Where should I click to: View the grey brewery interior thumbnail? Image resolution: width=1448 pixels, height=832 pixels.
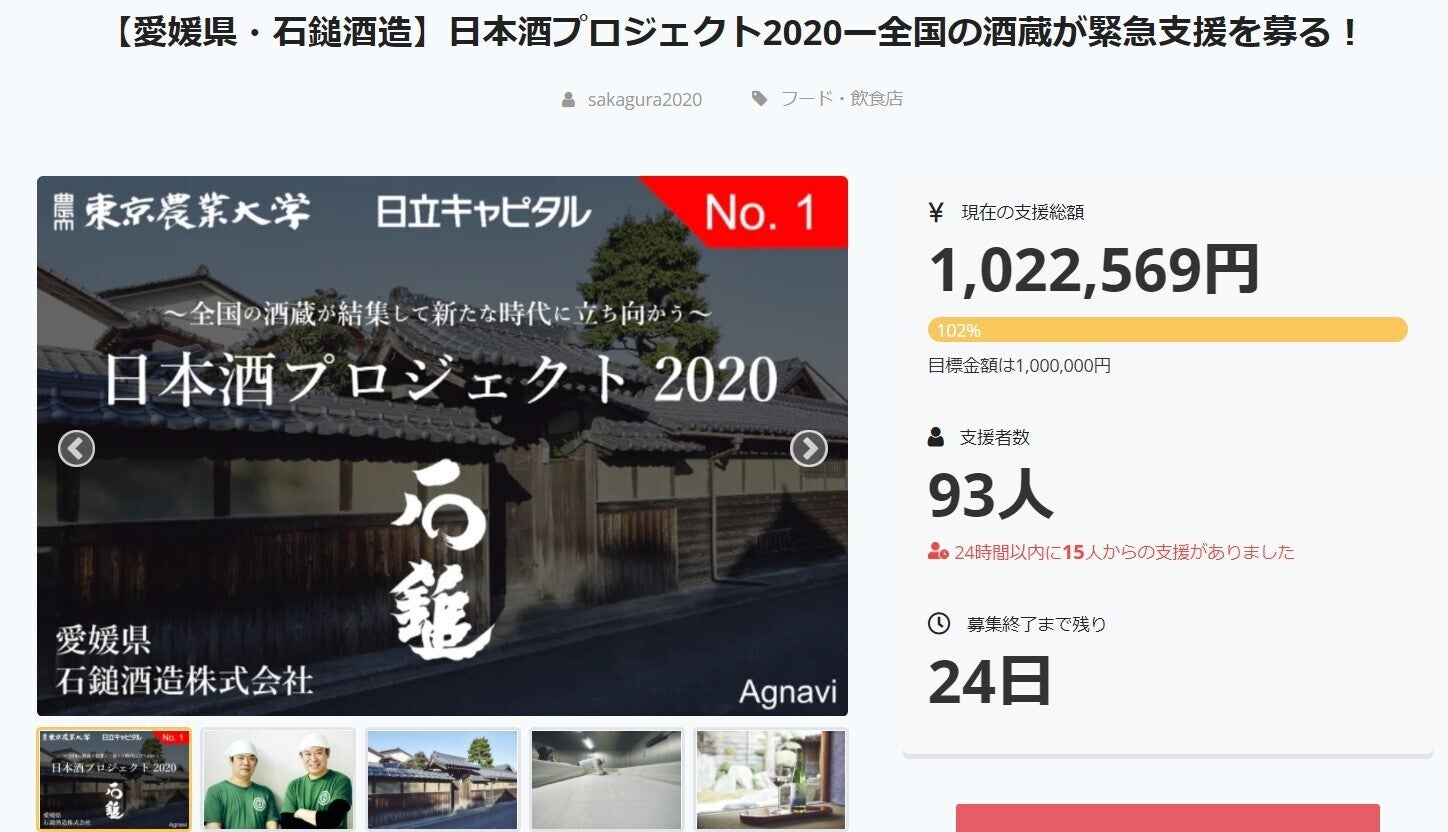point(606,780)
